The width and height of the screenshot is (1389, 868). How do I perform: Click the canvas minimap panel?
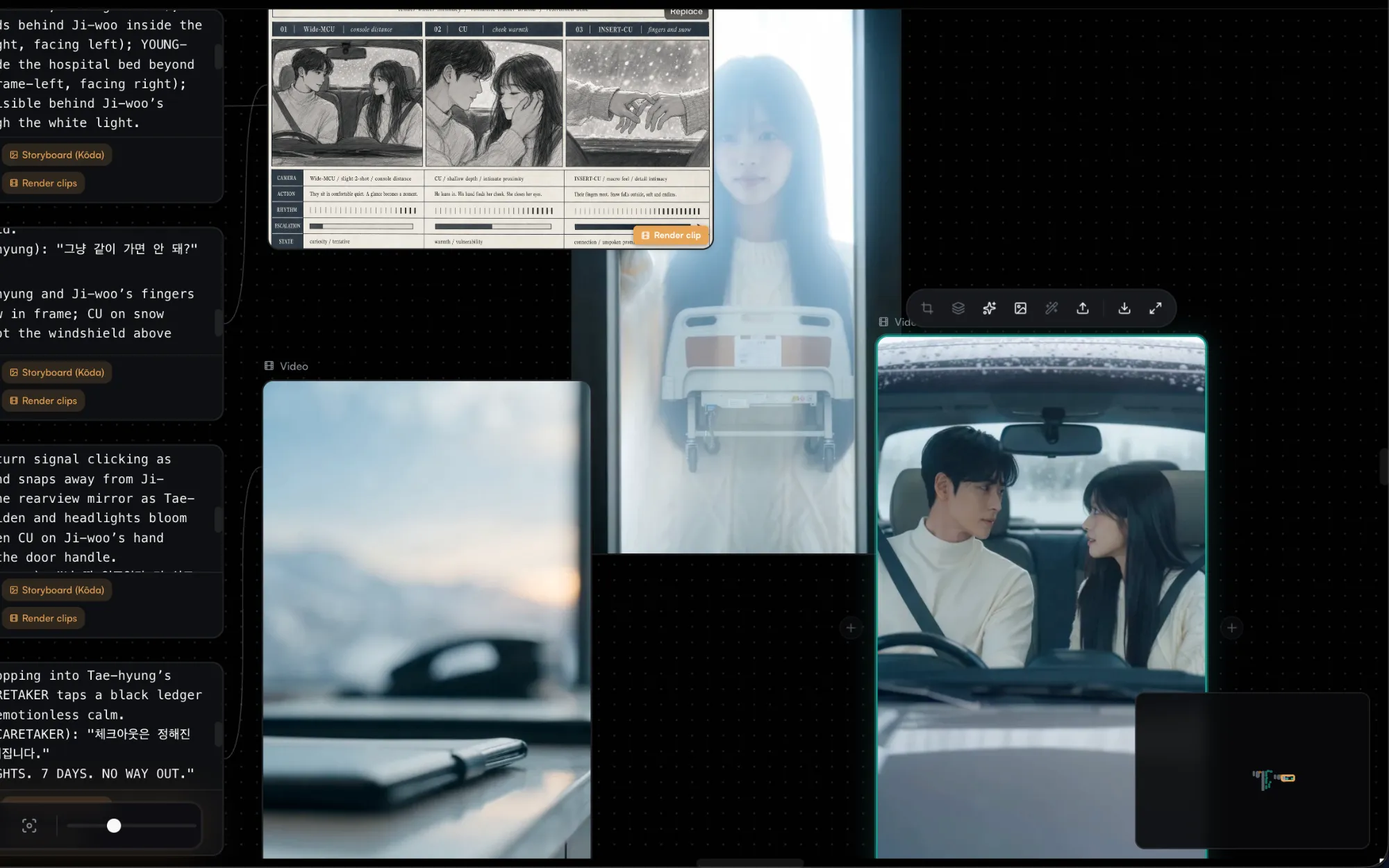(x=1252, y=770)
